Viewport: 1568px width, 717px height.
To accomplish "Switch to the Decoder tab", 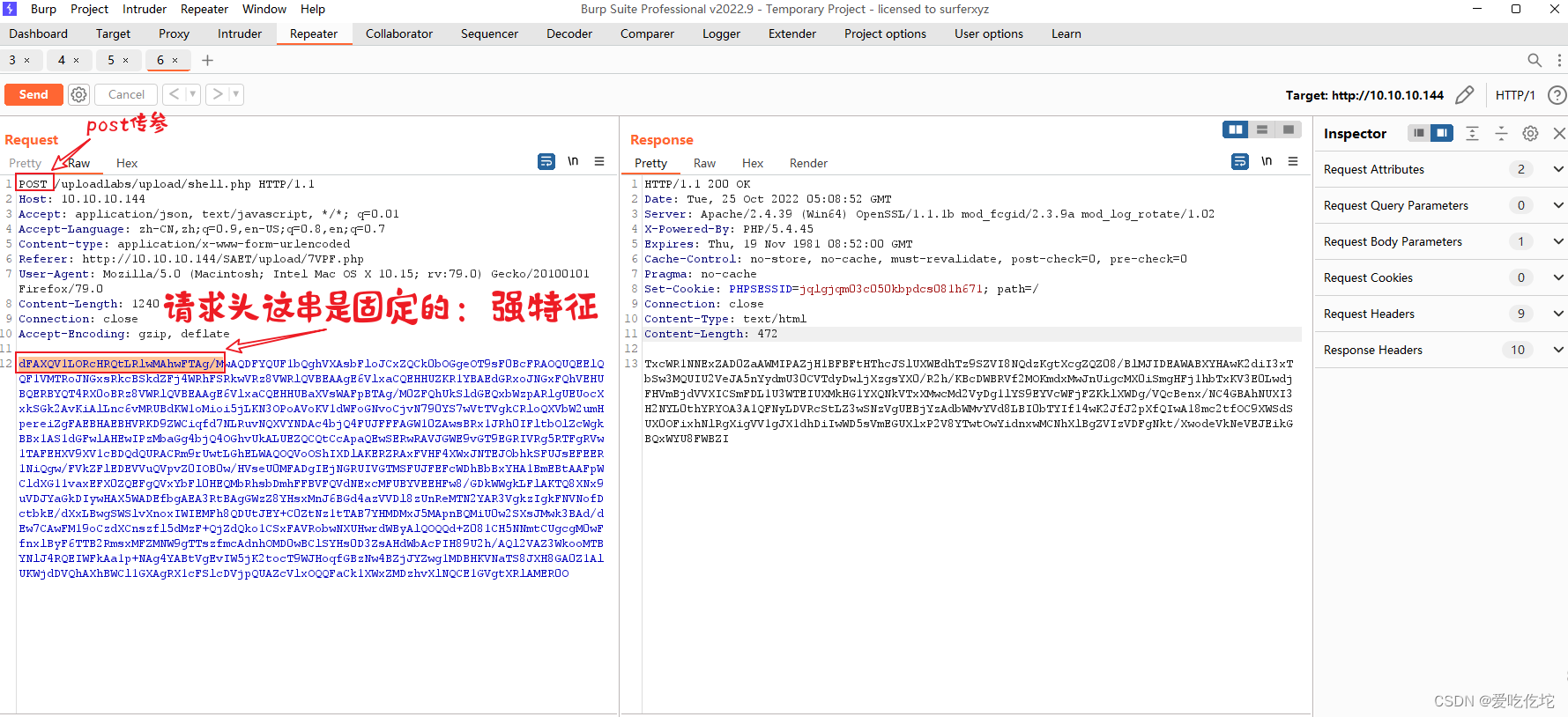I will click(x=569, y=33).
